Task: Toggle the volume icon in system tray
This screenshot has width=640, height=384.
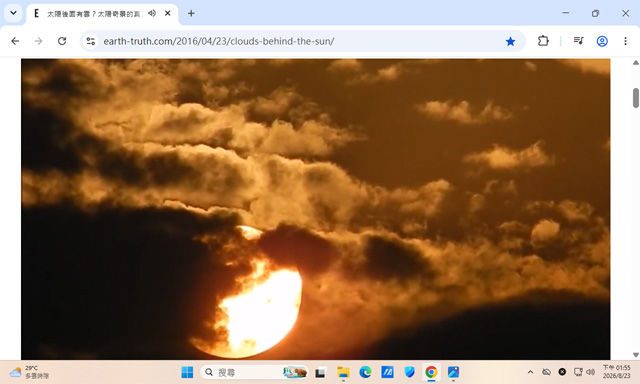Action: click(x=590, y=372)
